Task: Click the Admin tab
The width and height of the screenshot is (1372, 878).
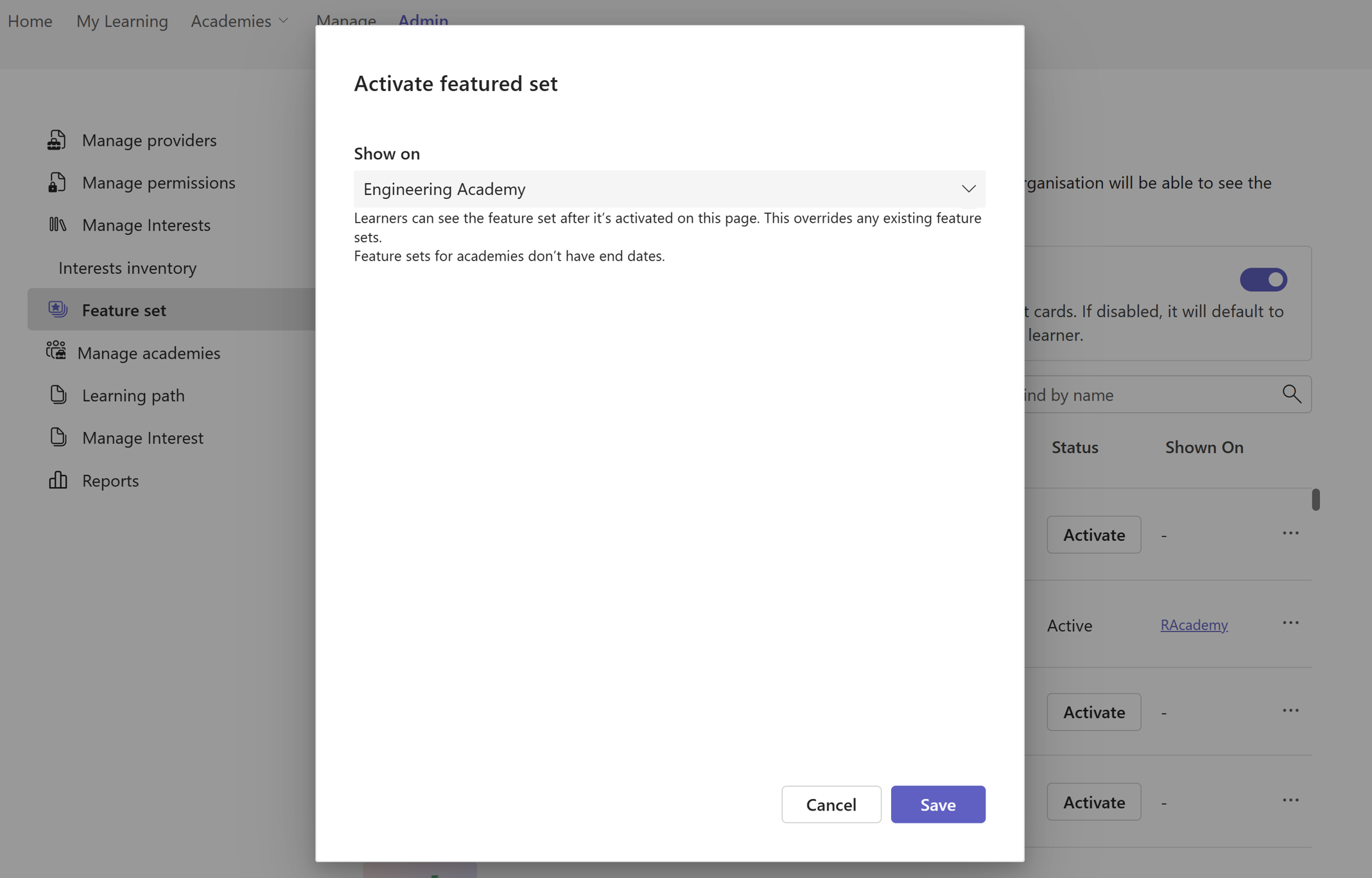Action: (x=422, y=18)
